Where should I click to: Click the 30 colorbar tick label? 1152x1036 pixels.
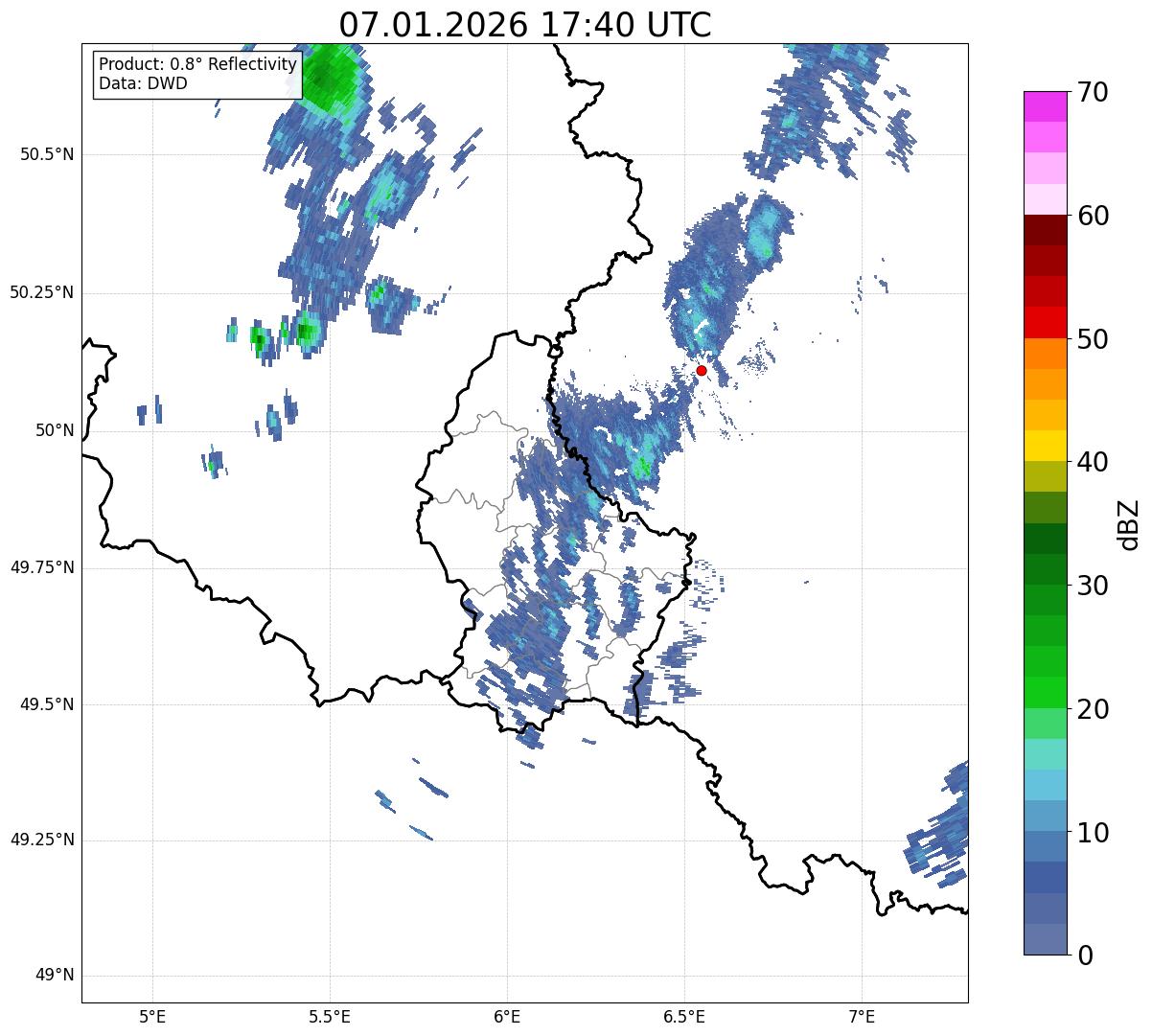coord(1094,586)
